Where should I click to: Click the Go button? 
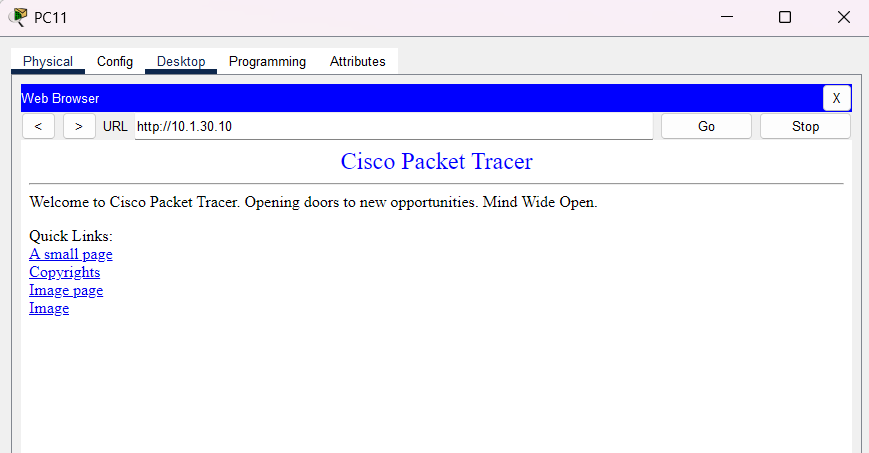tap(706, 126)
